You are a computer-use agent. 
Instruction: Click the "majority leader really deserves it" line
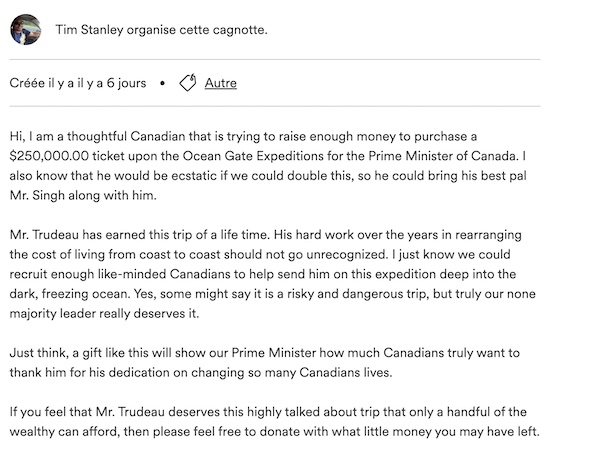click(x=104, y=314)
